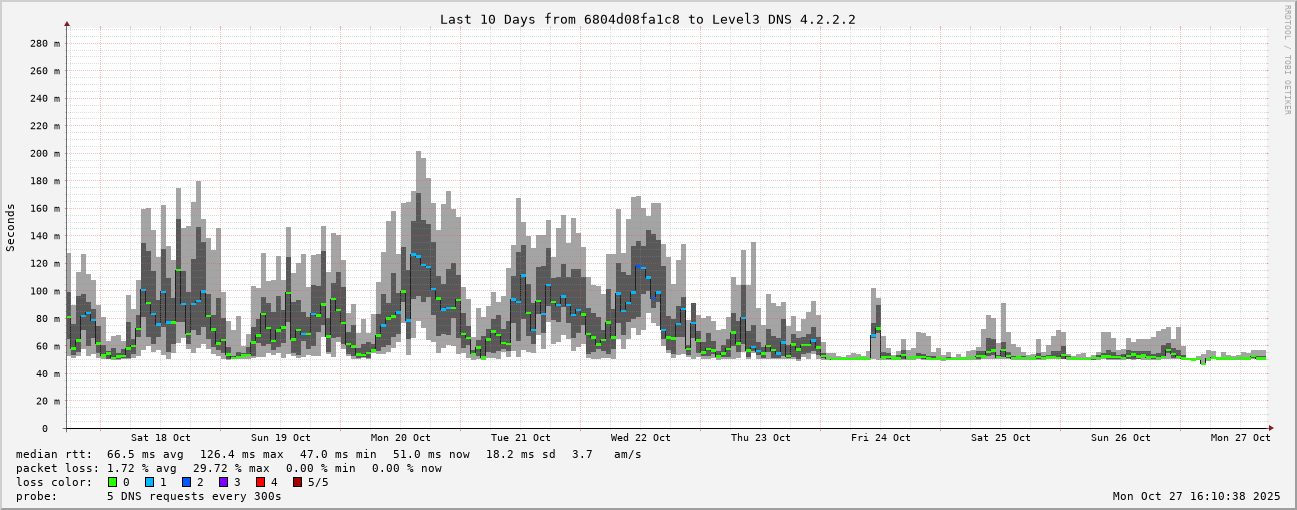Click the Sat 18 Oct axis label
The image size is (1297, 510).
point(160,438)
